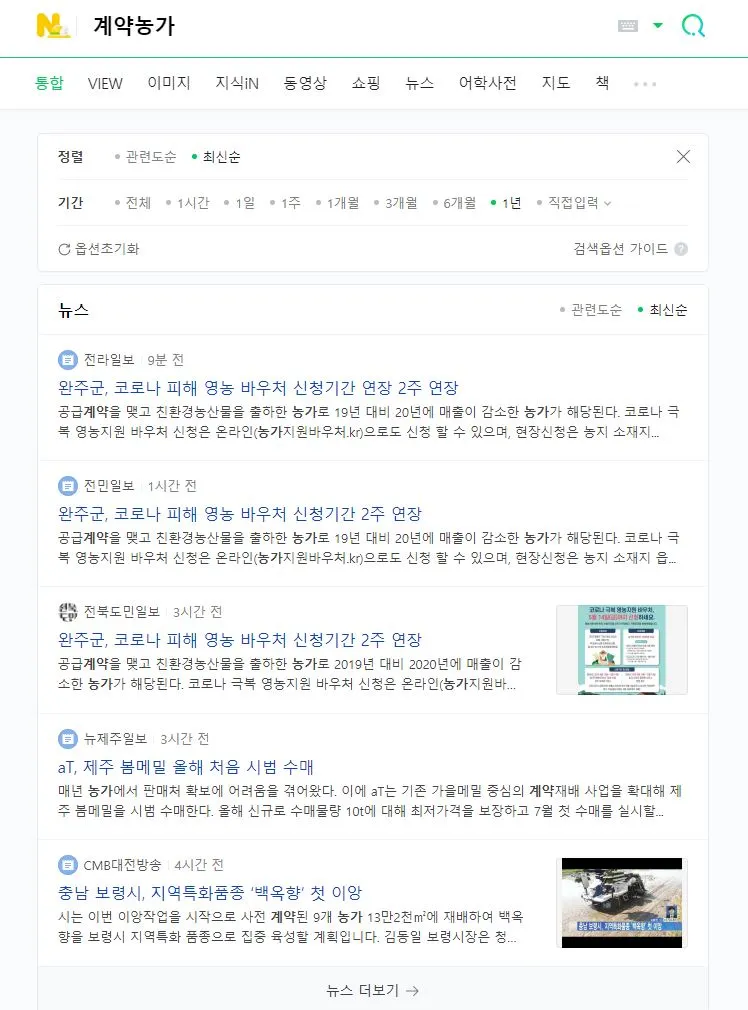Click the 옵션초기화 reset icon
This screenshot has width=748, height=1010.
coord(64,249)
